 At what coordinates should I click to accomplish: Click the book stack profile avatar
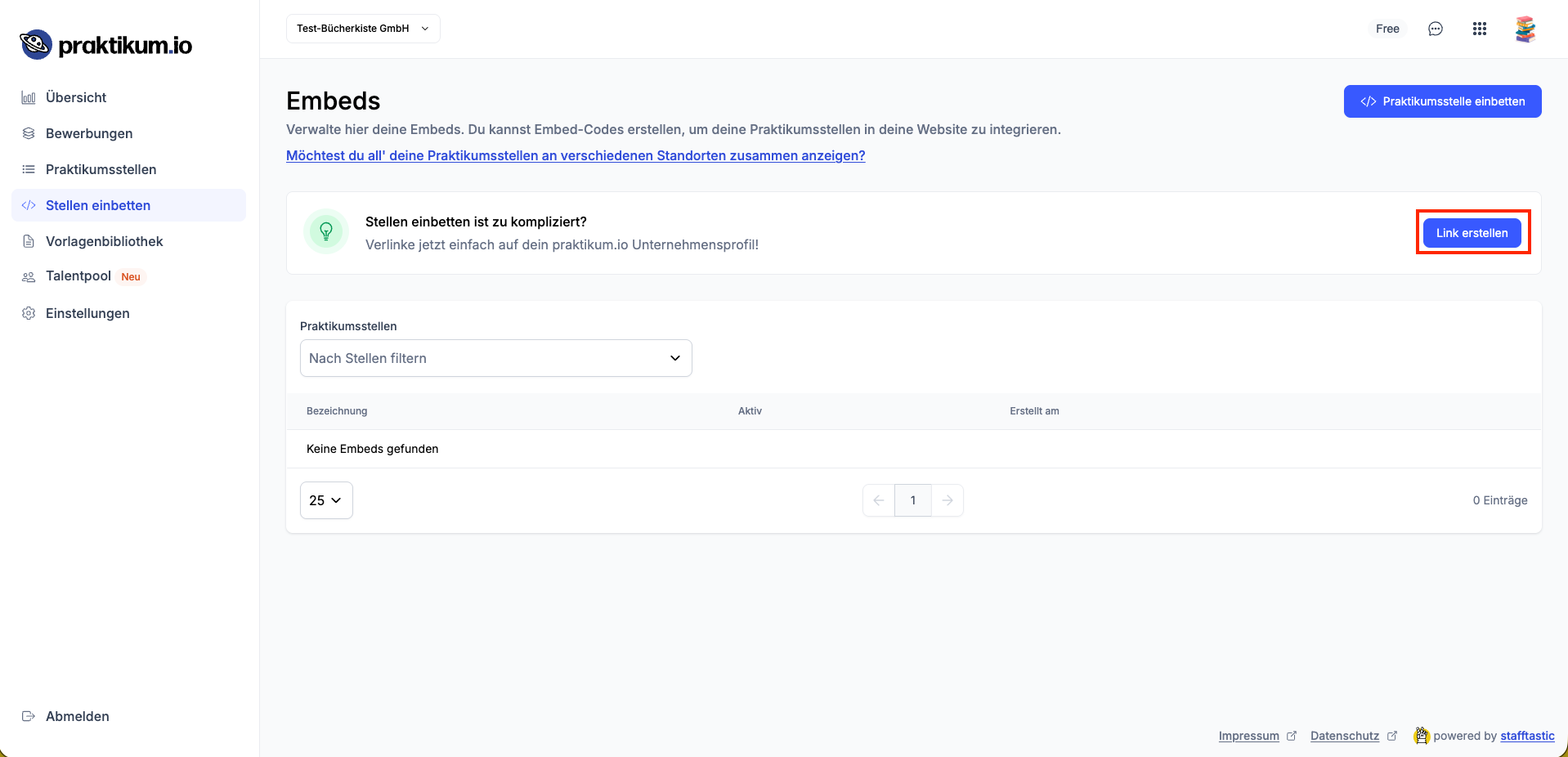point(1525,29)
